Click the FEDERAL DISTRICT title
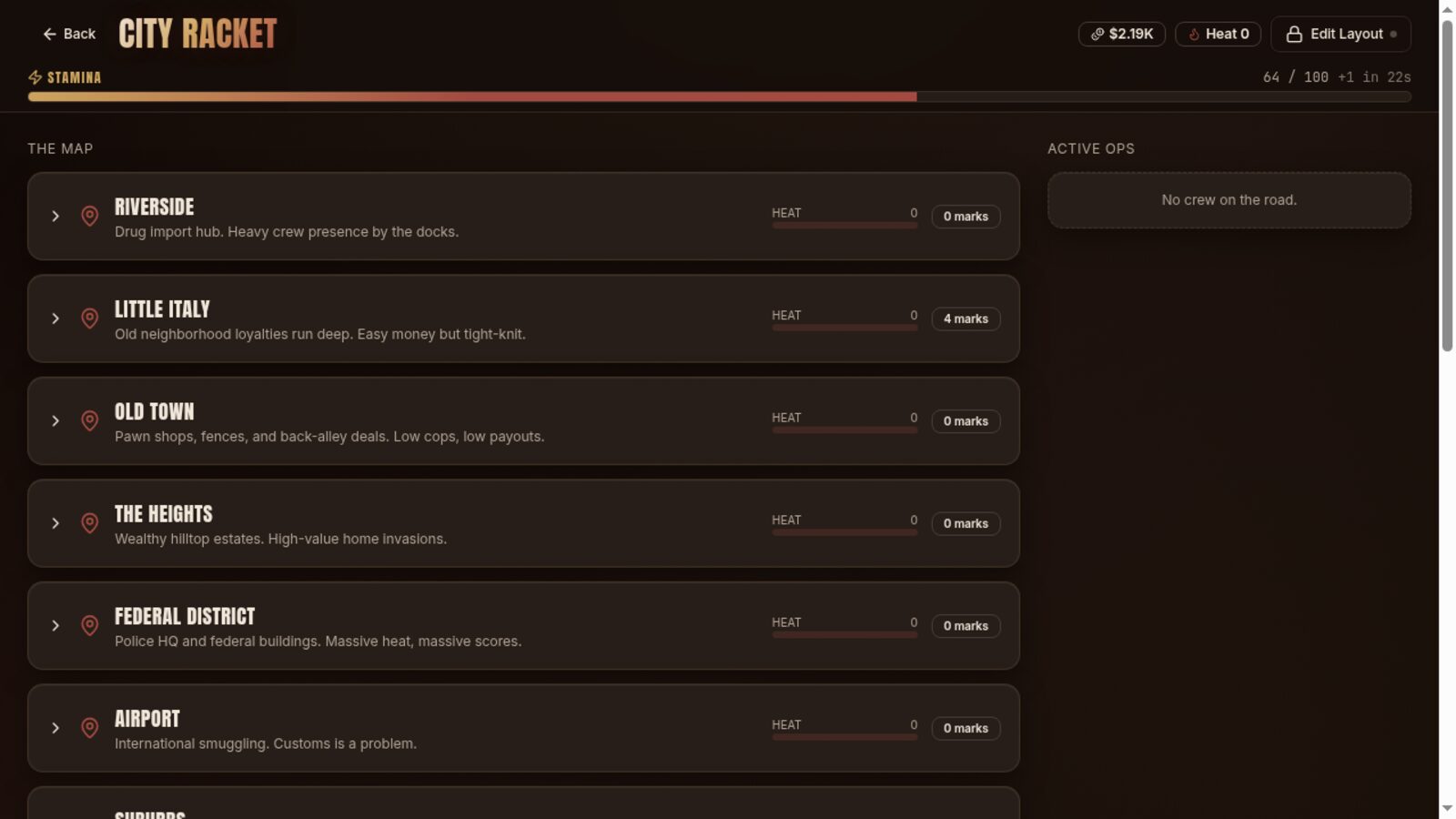This screenshot has height=819, width=1456. (x=185, y=616)
